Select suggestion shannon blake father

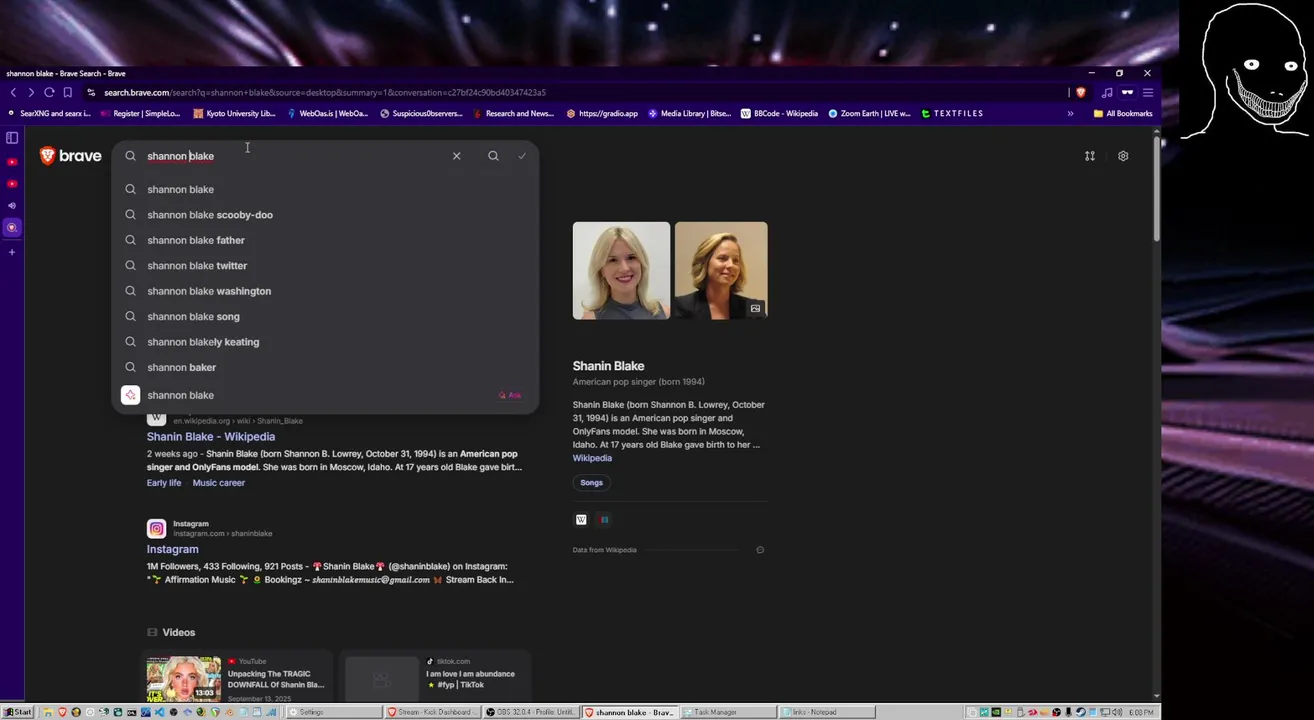tap(325, 240)
